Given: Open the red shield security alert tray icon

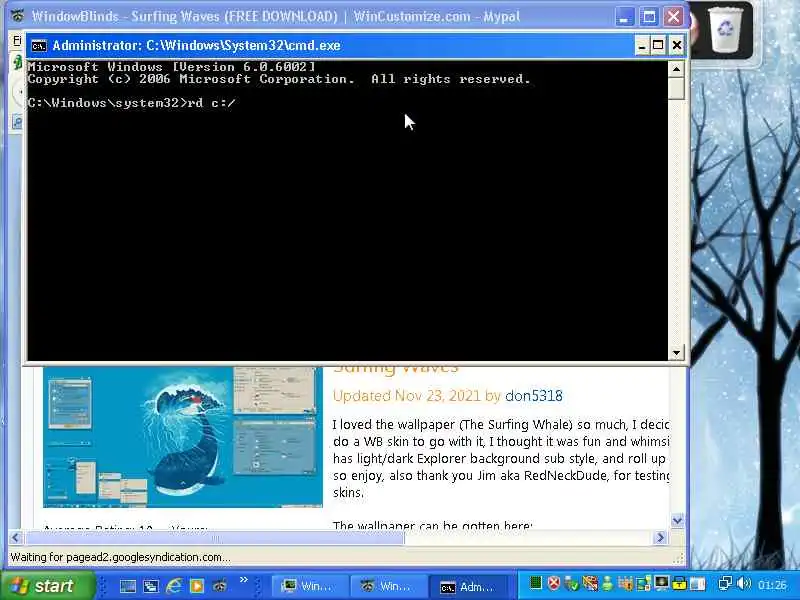Looking at the screenshot, I should click(x=554, y=583).
